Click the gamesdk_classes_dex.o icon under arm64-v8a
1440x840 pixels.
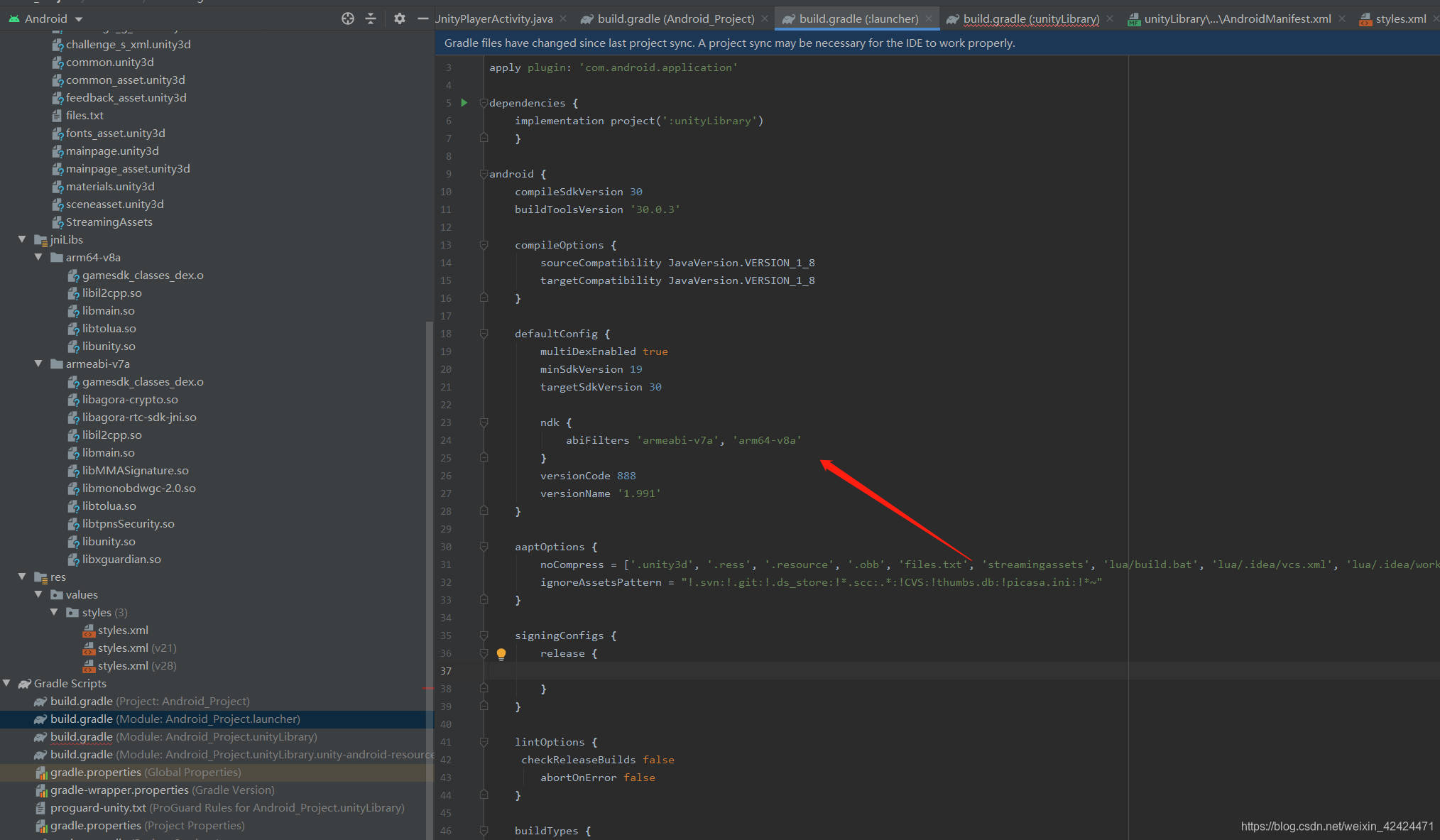[74, 276]
